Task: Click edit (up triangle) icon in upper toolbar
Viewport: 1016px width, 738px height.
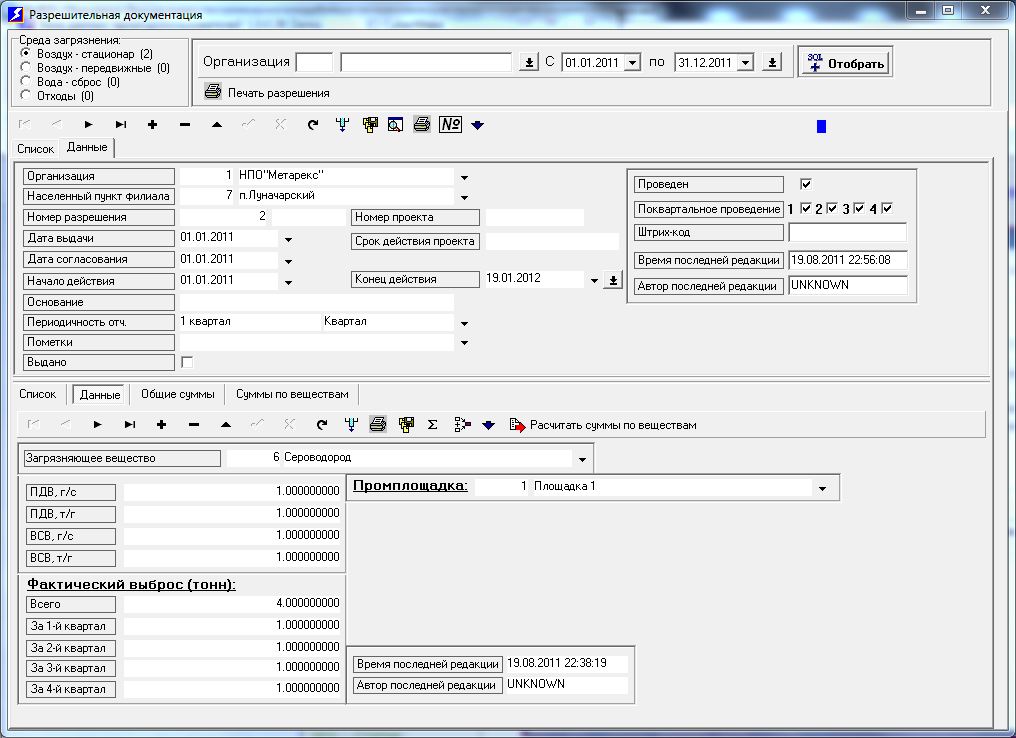Action: (x=217, y=124)
